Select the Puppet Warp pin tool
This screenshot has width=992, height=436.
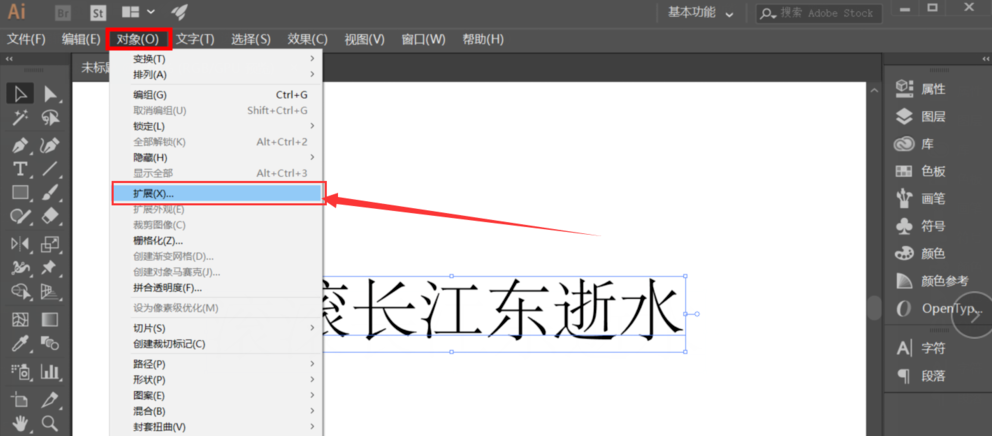coord(50,268)
